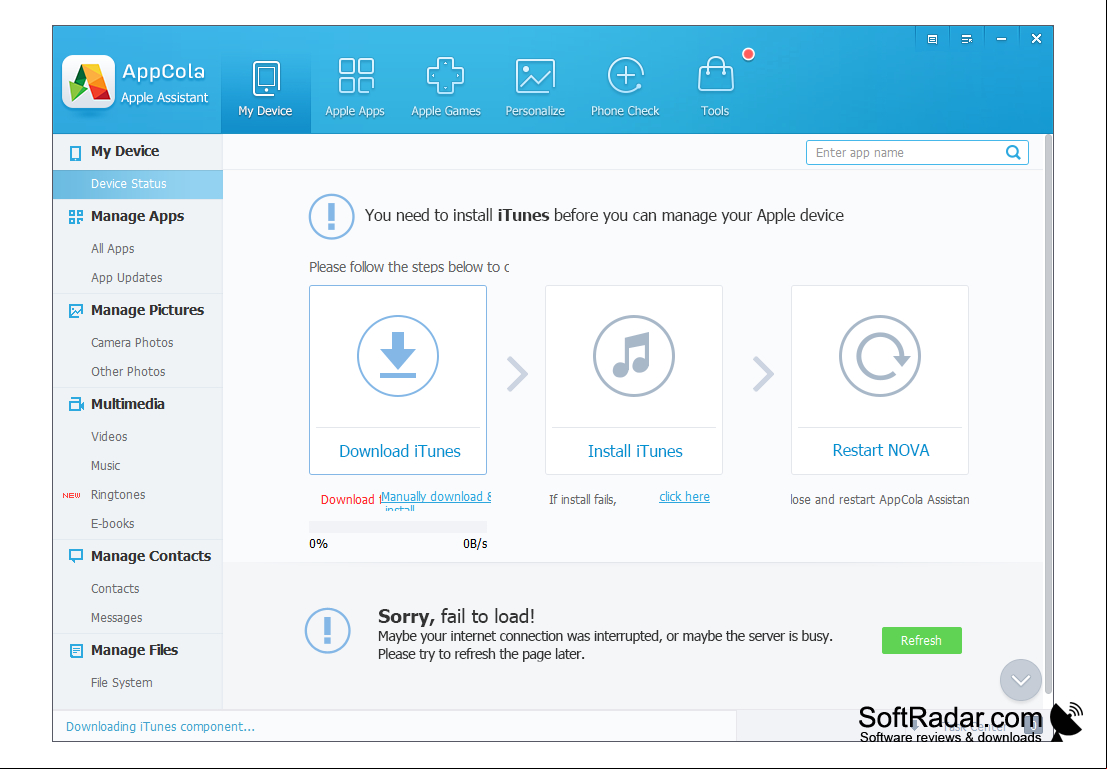Click the 0% progress value
The width and height of the screenshot is (1107, 769).
point(318,544)
